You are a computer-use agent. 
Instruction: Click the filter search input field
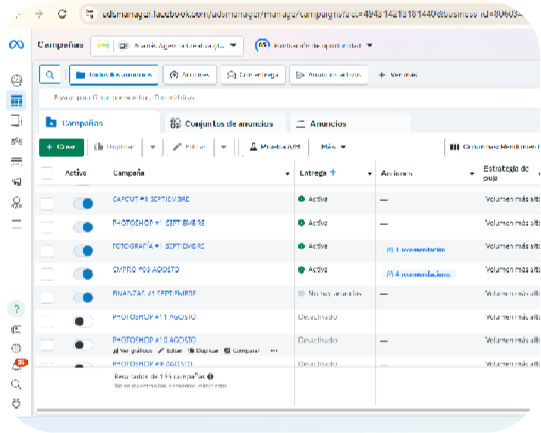coord(289,98)
